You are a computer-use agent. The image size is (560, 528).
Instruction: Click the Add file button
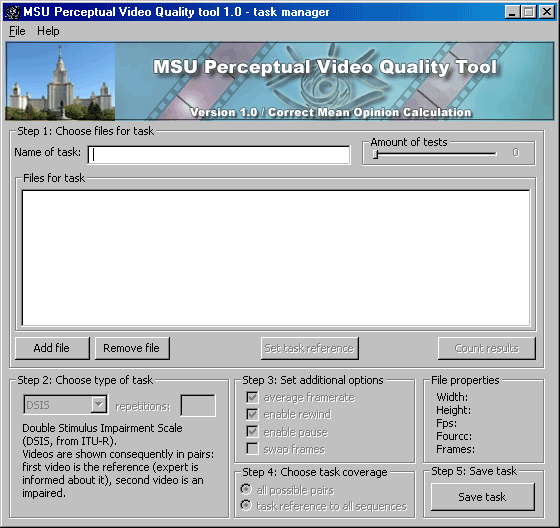coord(52,348)
